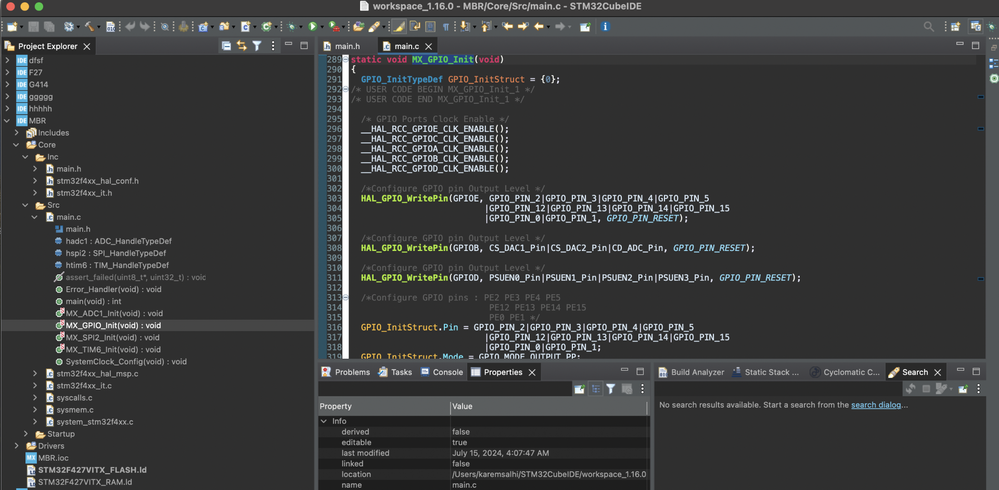Collapse the MBR project
999x490 pixels.
(7, 120)
